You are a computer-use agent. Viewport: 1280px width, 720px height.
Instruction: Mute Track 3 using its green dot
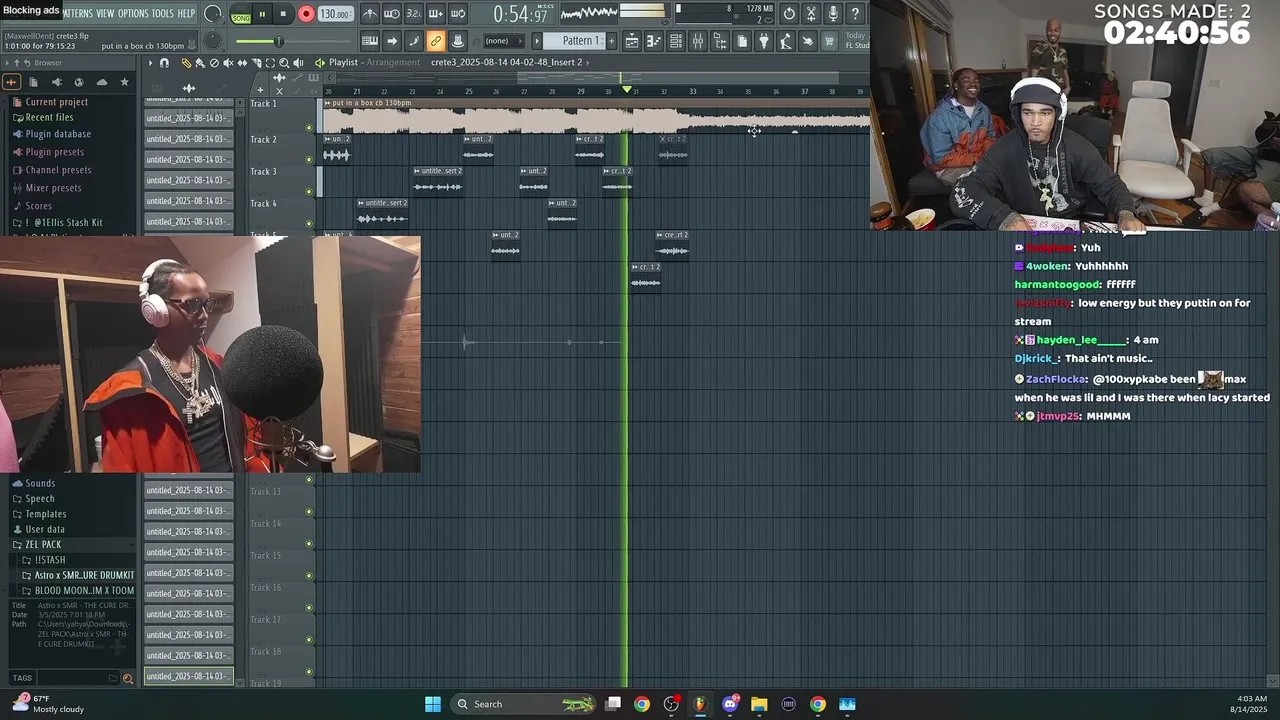(309, 191)
